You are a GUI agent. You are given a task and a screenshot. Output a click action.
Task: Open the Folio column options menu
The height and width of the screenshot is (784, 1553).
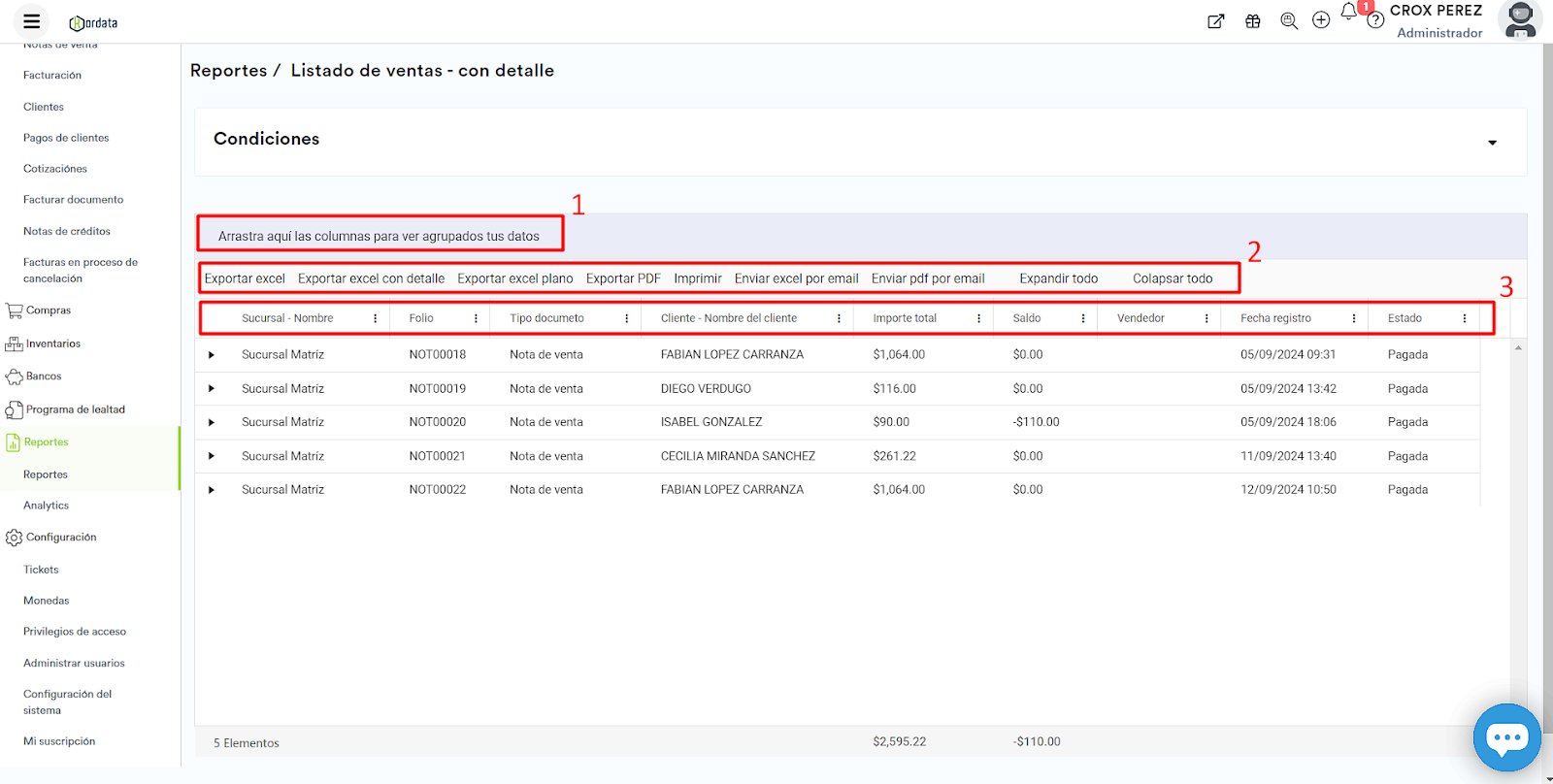tap(476, 318)
